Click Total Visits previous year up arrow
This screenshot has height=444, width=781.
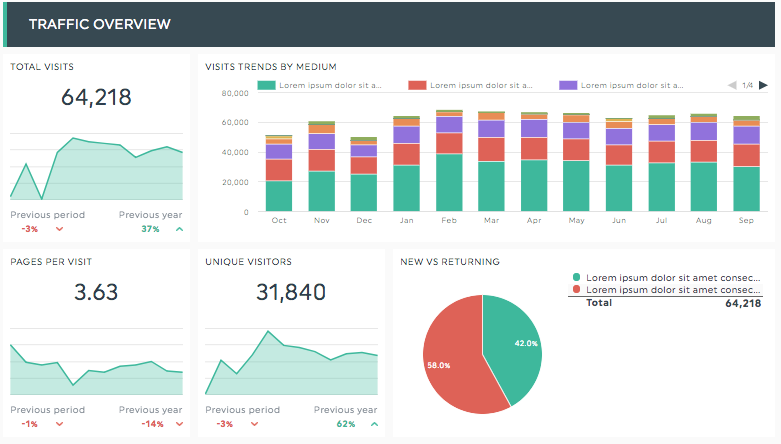click(179, 229)
